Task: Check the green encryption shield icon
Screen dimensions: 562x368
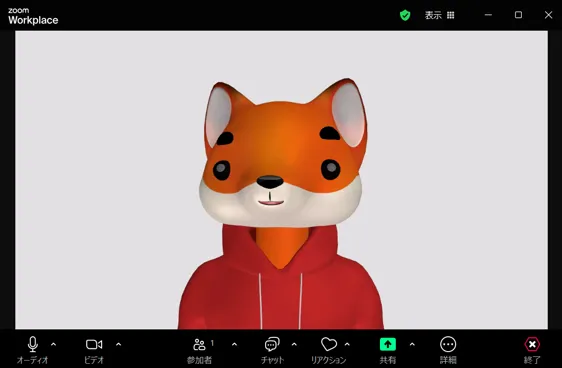Action: (x=405, y=15)
